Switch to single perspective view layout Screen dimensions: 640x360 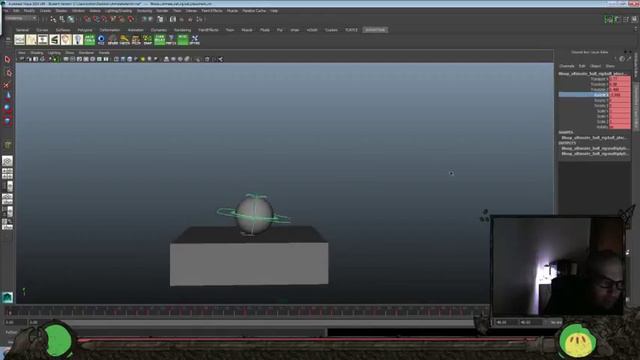coord(7,161)
